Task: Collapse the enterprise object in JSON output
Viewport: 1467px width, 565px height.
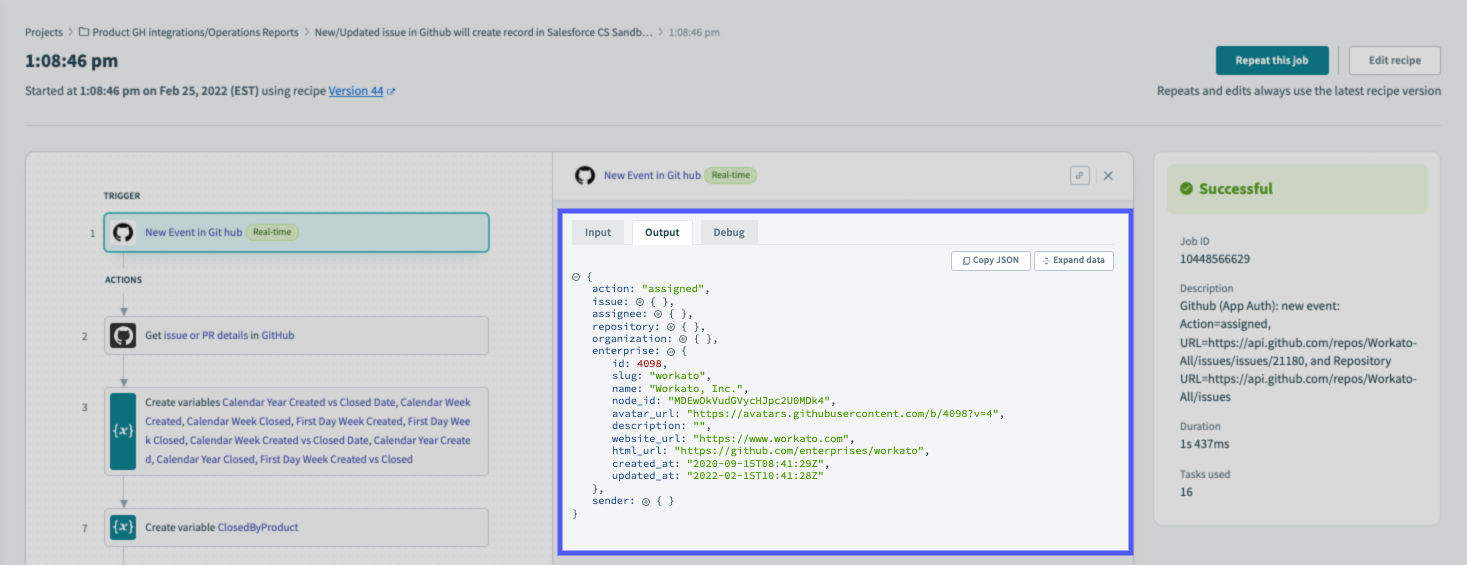Action: point(669,352)
